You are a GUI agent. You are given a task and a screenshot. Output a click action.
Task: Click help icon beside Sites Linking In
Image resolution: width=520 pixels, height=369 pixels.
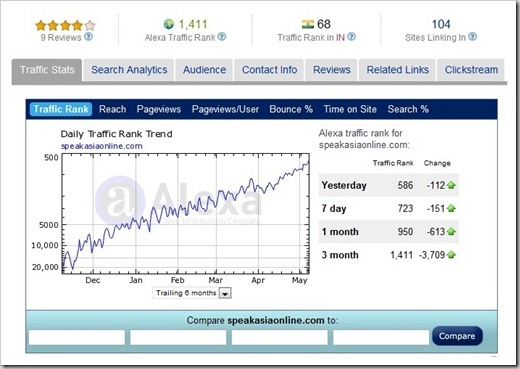472,37
